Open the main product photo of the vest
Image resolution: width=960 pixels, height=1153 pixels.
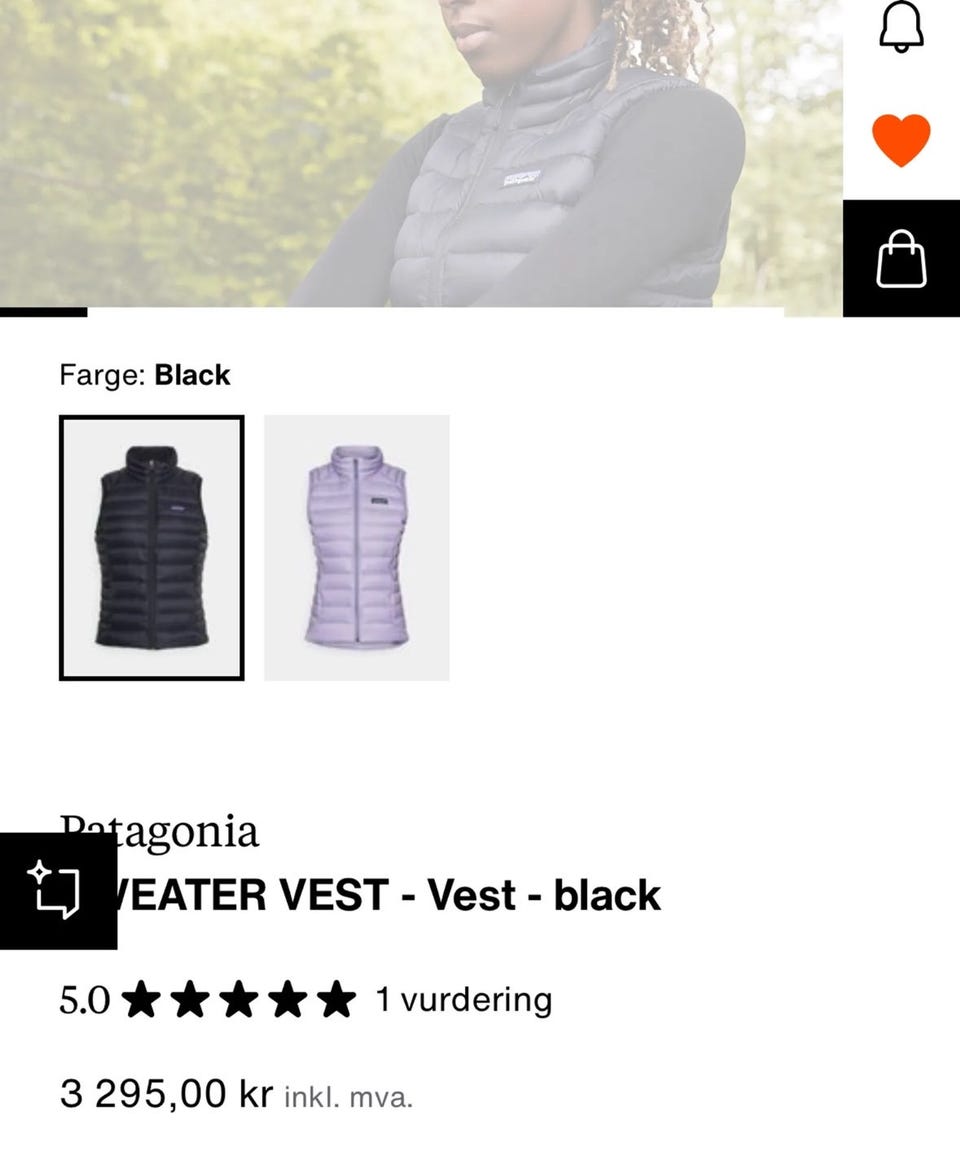[x=421, y=153]
